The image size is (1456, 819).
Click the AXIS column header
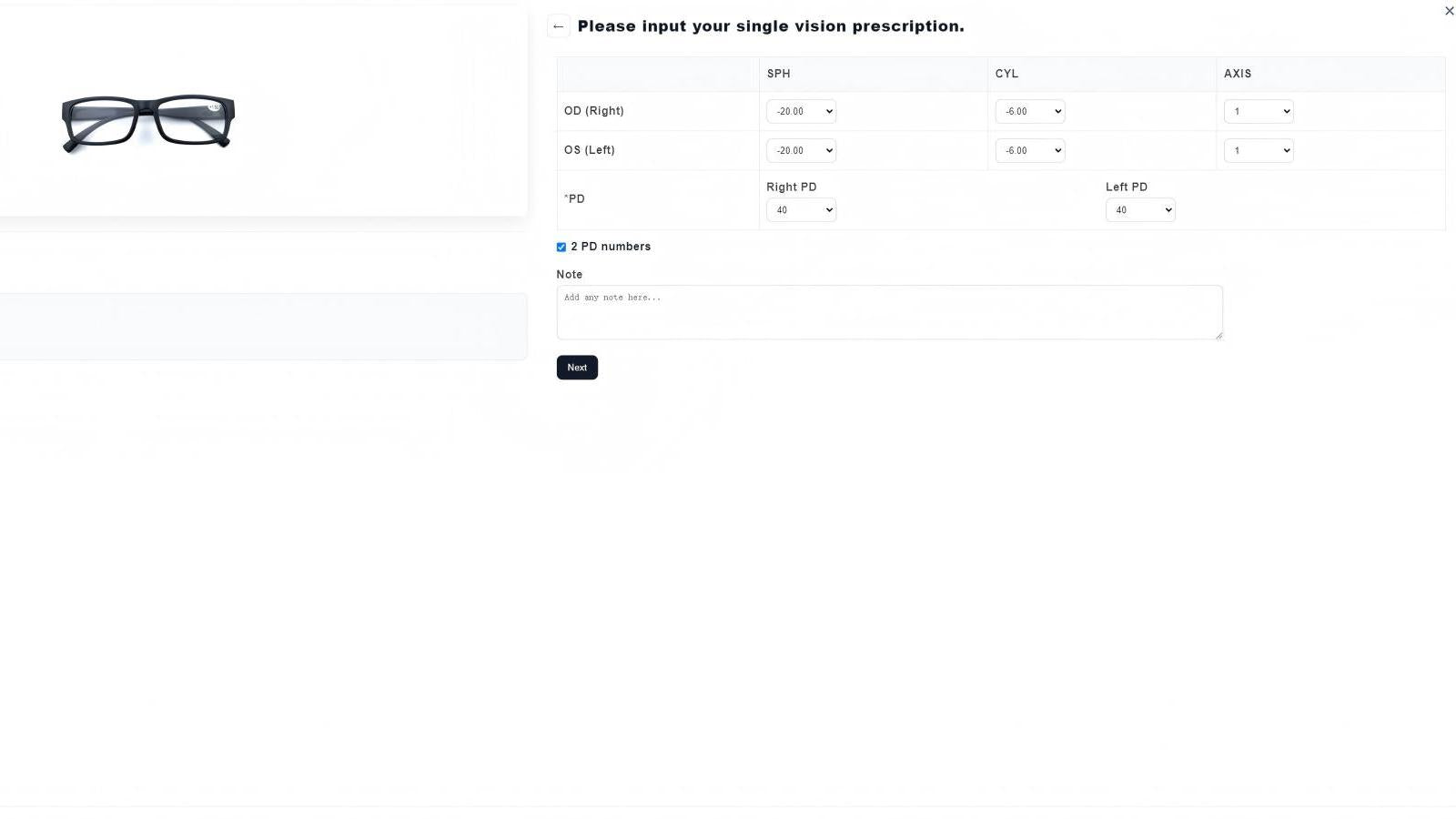pyautogui.click(x=1237, y=74)
